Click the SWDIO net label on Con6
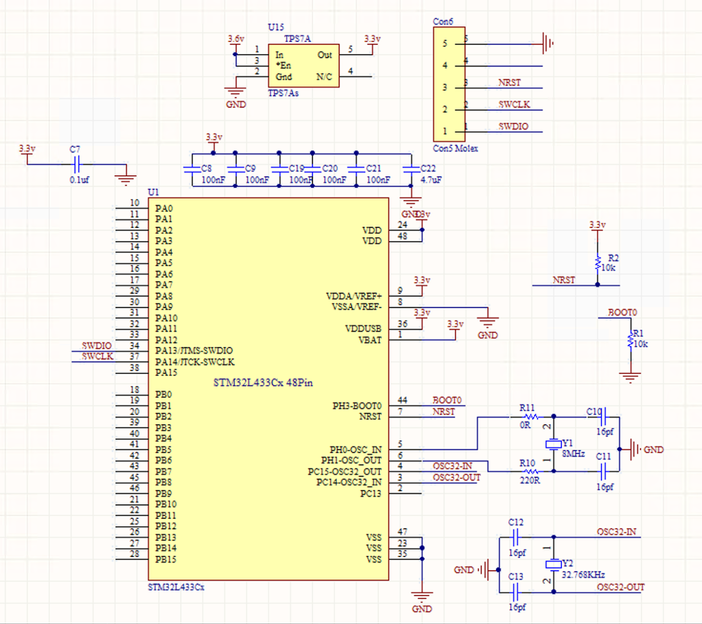Viewport: 702px width, 624px height. 514,126
